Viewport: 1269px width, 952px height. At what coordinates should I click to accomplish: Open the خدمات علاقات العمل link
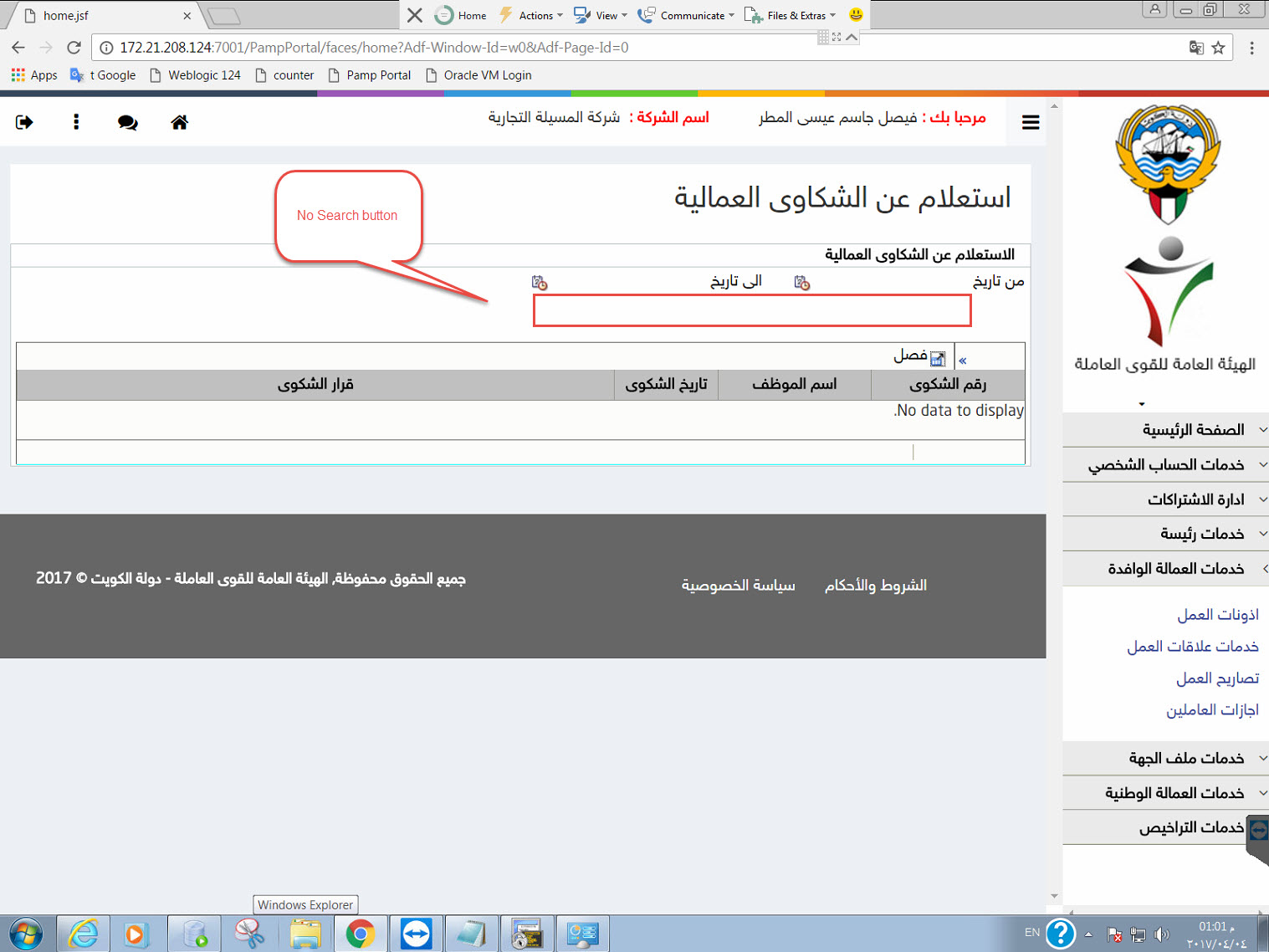pyautogui.click(x=1192, y=647)
